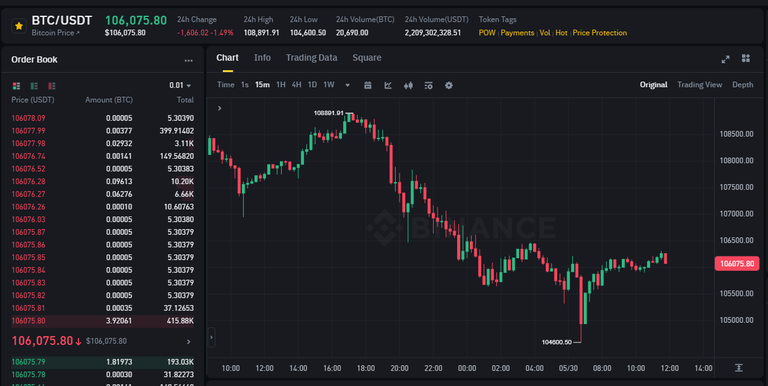Open the chart layout grid icon
This screenshot has width=768, height=386.
click(745, 58)
